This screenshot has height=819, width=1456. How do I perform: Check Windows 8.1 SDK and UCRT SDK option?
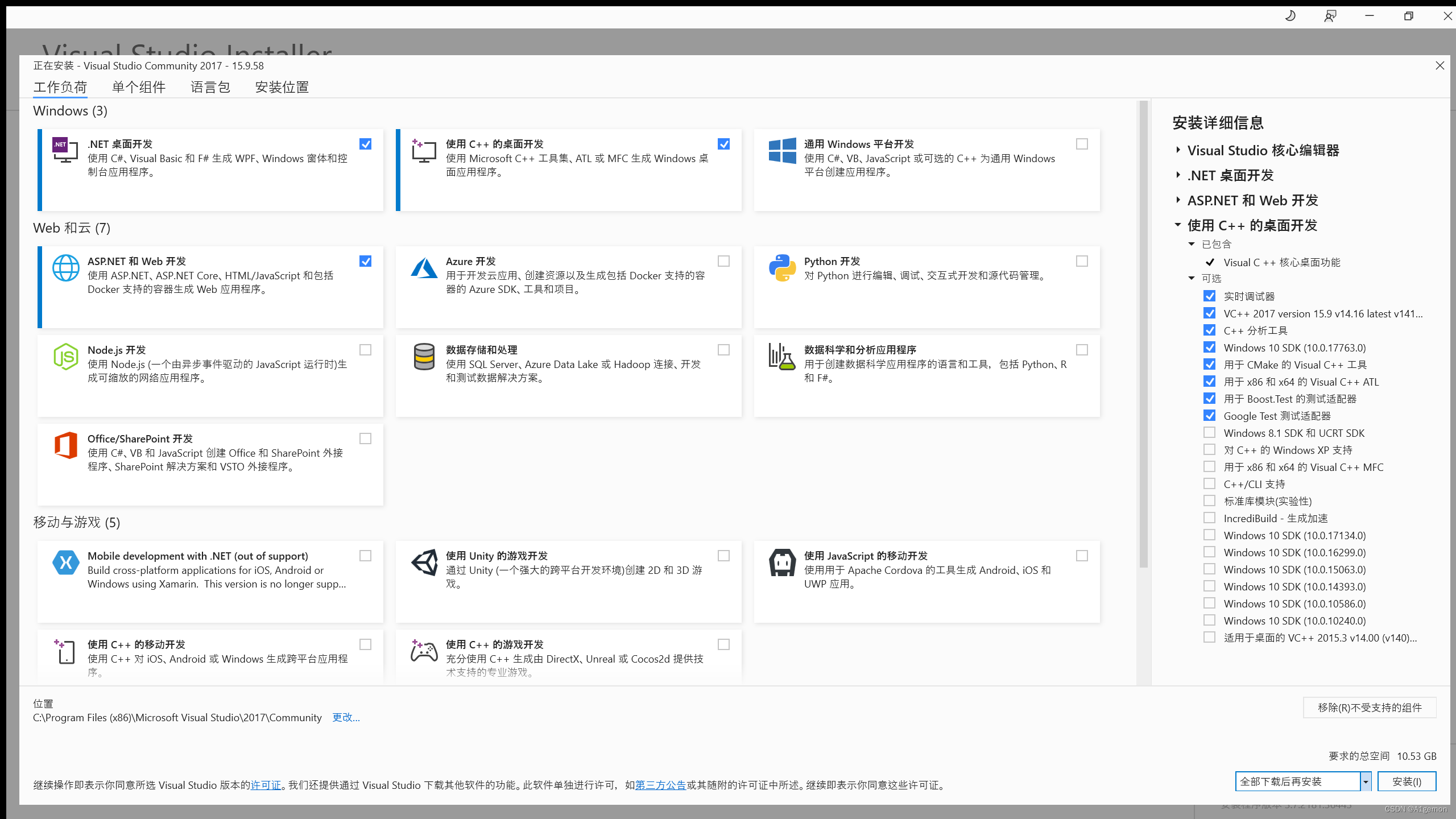1209,433
